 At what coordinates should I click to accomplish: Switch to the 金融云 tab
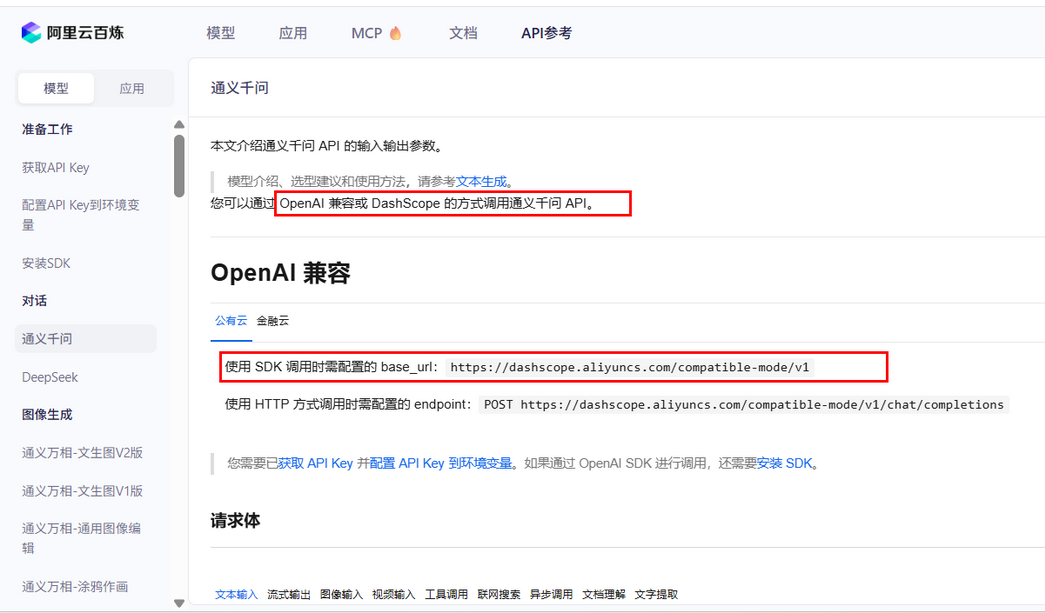pos(273,320)
